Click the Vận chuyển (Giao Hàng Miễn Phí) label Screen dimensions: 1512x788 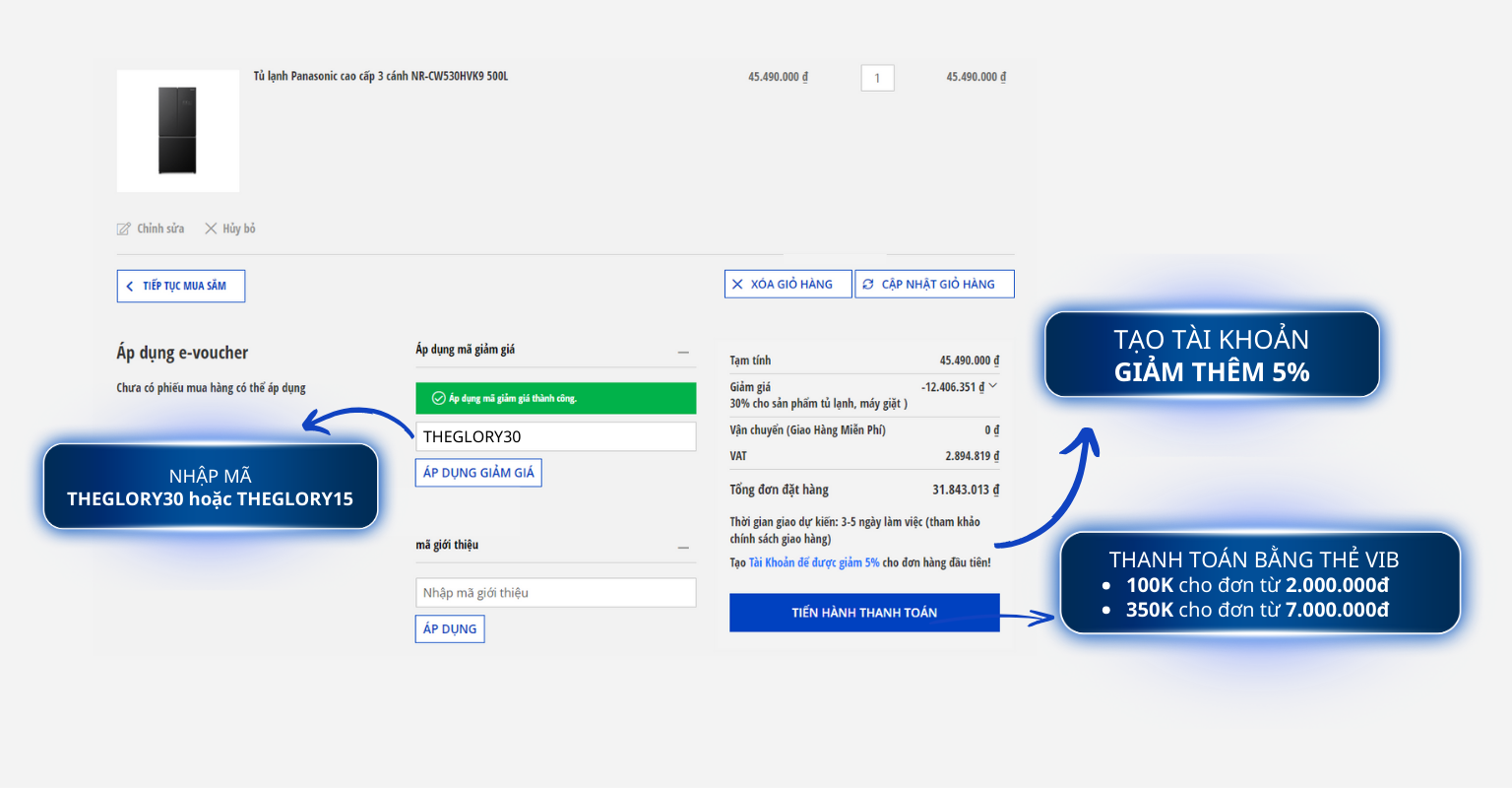(x=808, y=430)
